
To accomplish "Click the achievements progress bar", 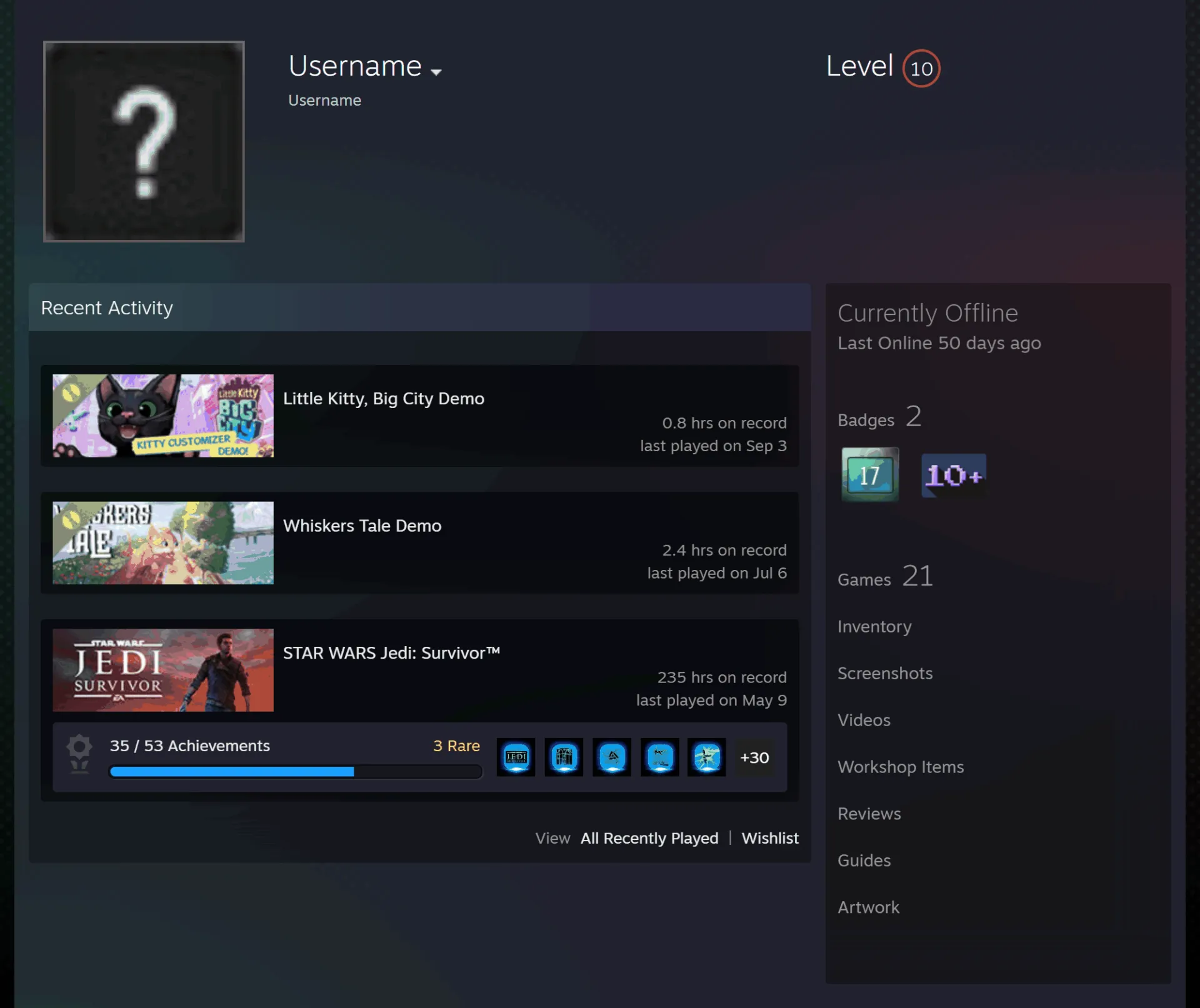I will (x=296, y=772).
